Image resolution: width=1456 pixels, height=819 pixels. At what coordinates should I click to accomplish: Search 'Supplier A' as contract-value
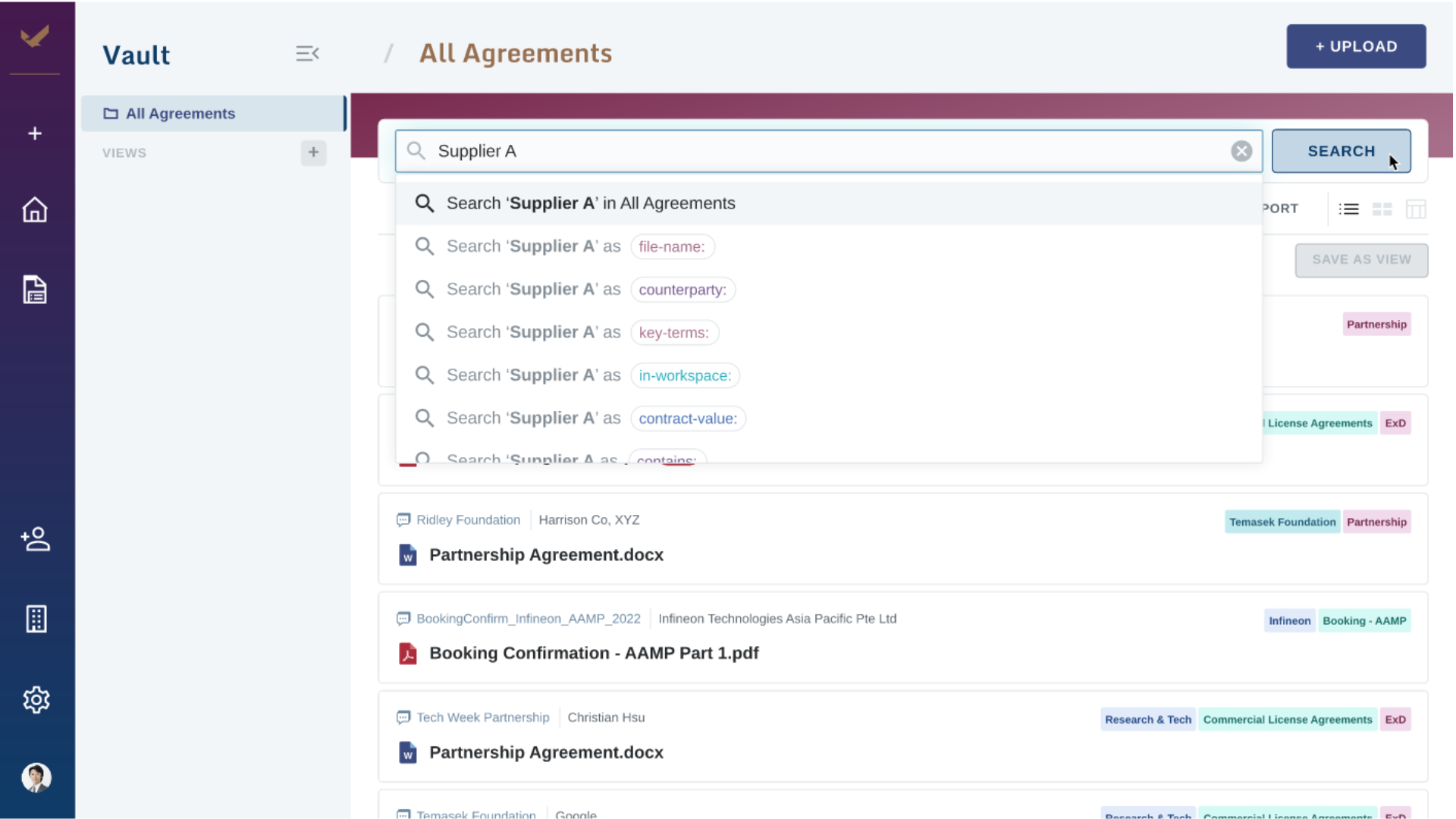click(829, 419)
